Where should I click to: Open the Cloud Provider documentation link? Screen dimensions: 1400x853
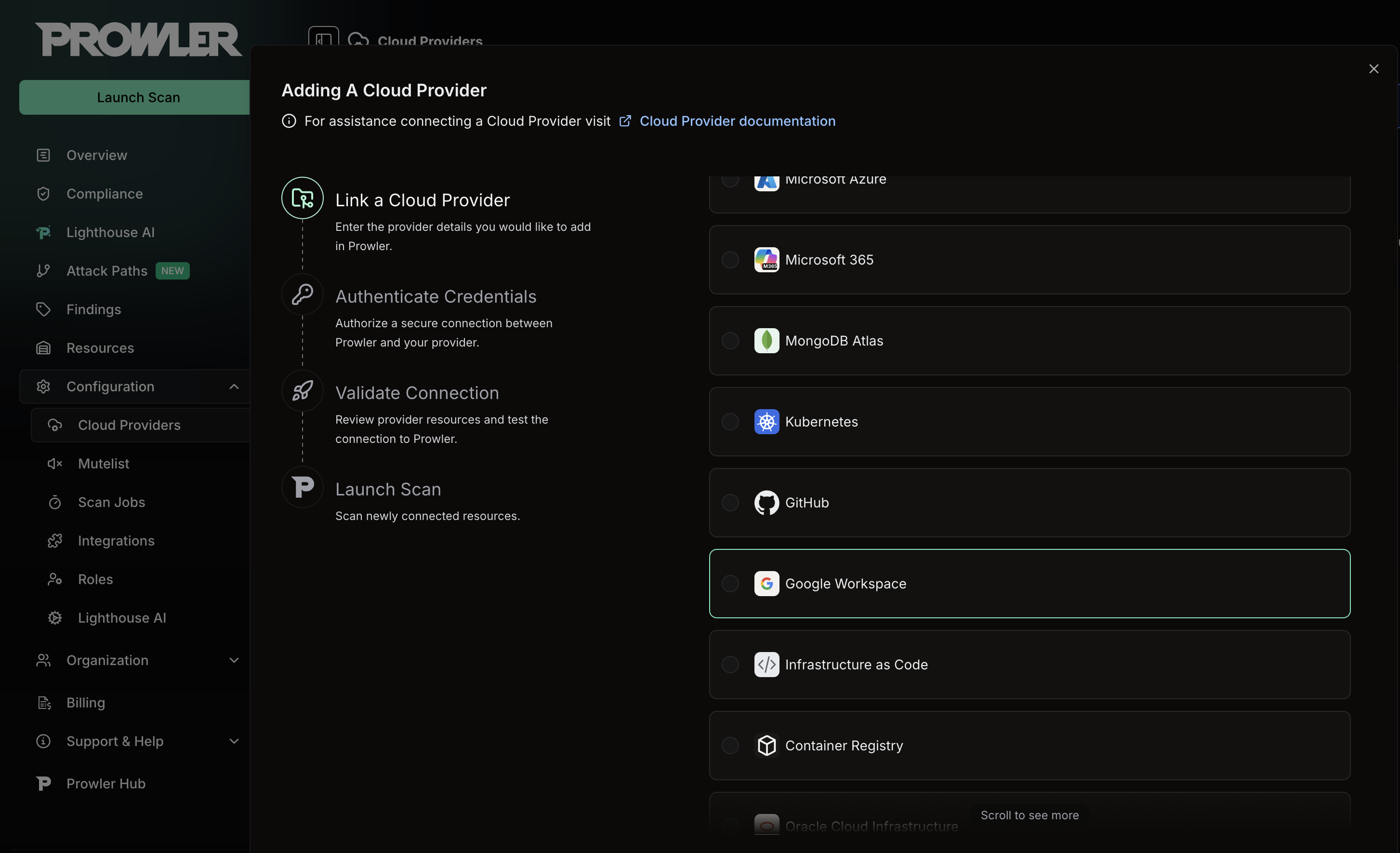pyautogui.click(x=737, y=120)
